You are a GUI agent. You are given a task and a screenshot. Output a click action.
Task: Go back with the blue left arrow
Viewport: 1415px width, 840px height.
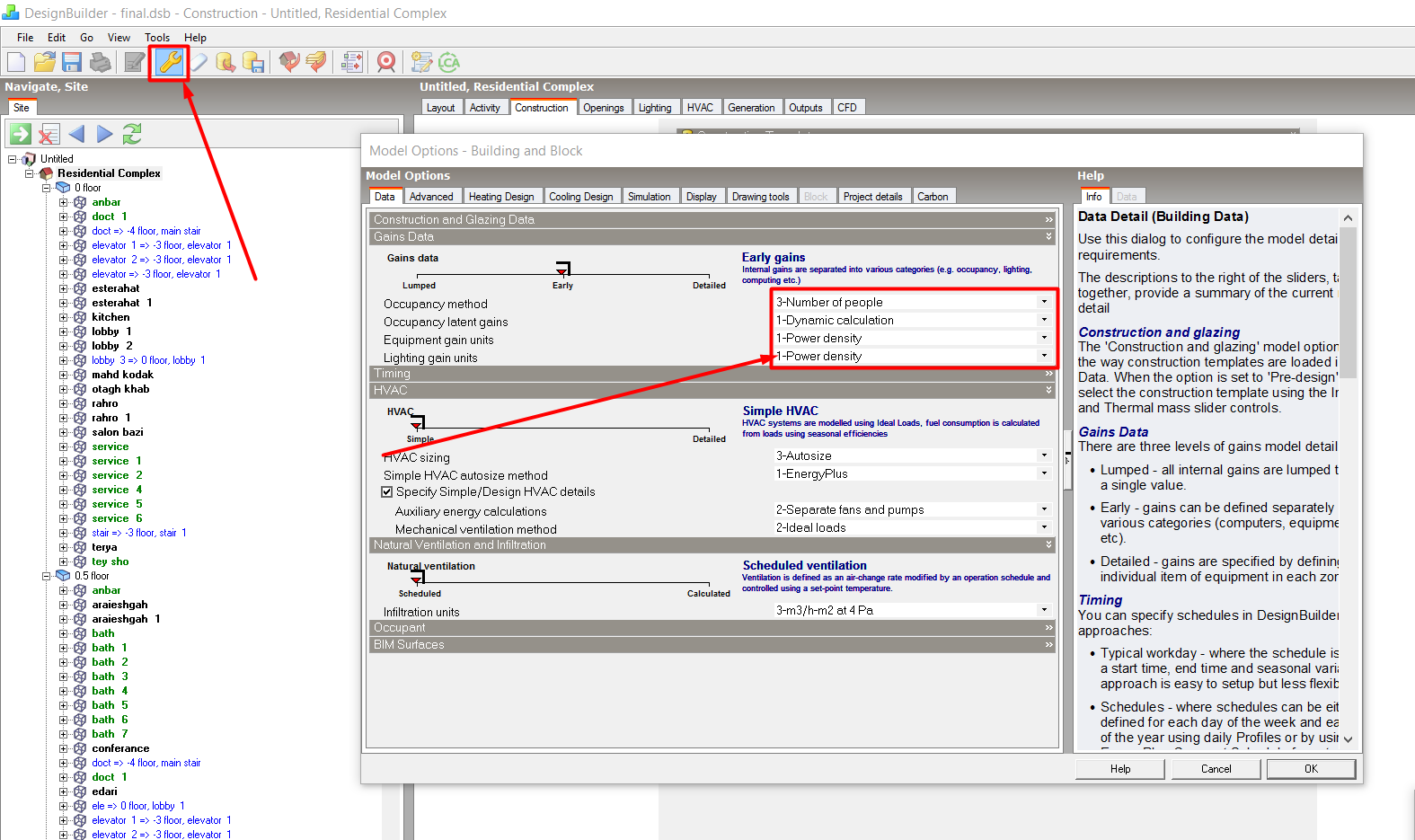pos(76,134)
